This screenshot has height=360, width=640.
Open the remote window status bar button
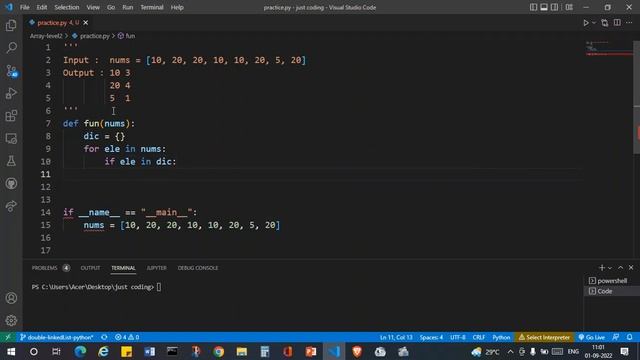(8, 338)
